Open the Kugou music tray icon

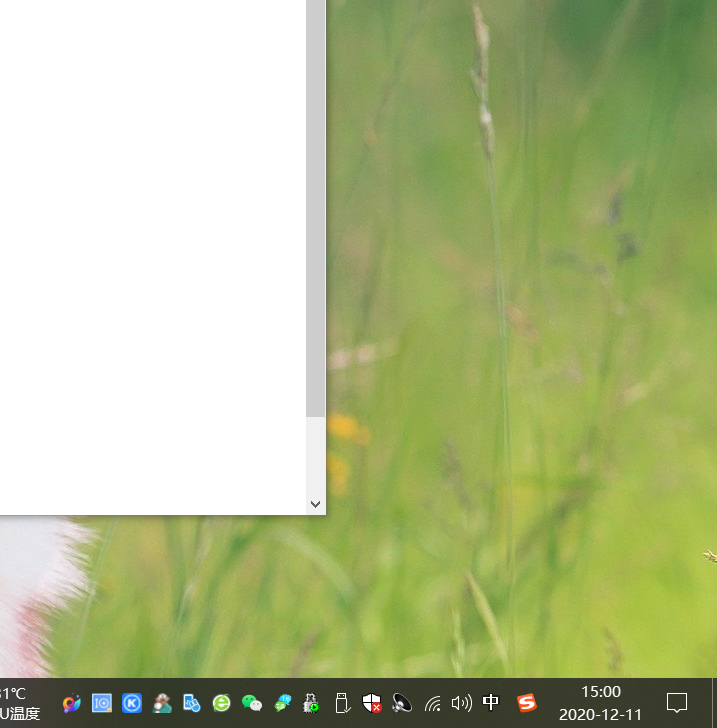coord(132,703)
